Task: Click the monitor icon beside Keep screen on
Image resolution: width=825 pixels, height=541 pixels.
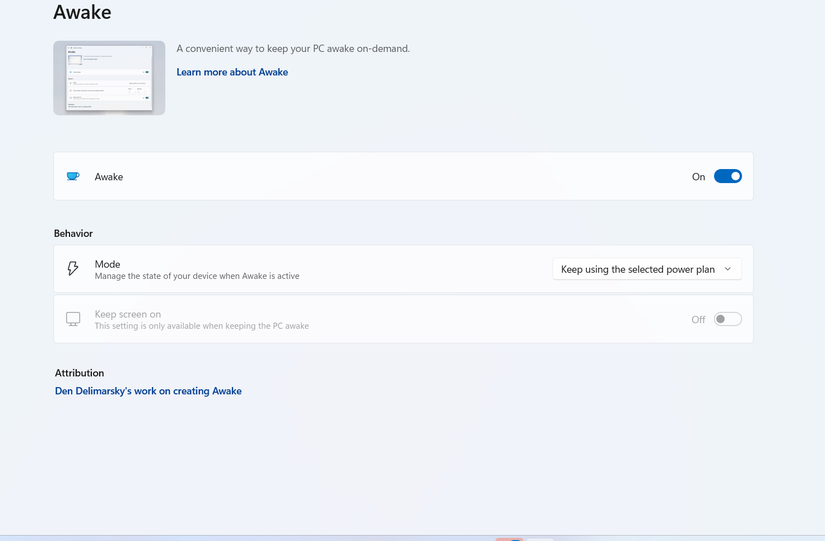Action: pos(73,319)
